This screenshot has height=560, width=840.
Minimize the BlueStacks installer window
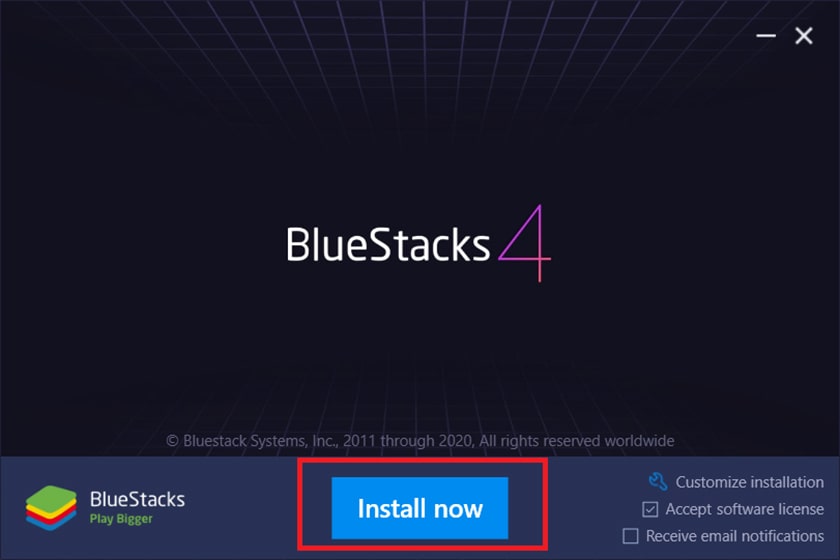766,36
